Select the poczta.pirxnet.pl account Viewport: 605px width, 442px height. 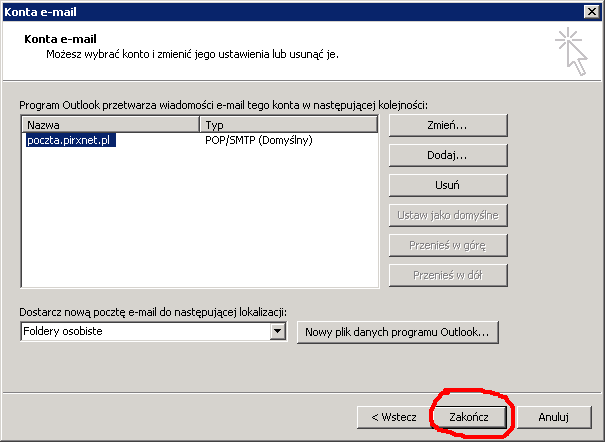[x=70, y=141]
